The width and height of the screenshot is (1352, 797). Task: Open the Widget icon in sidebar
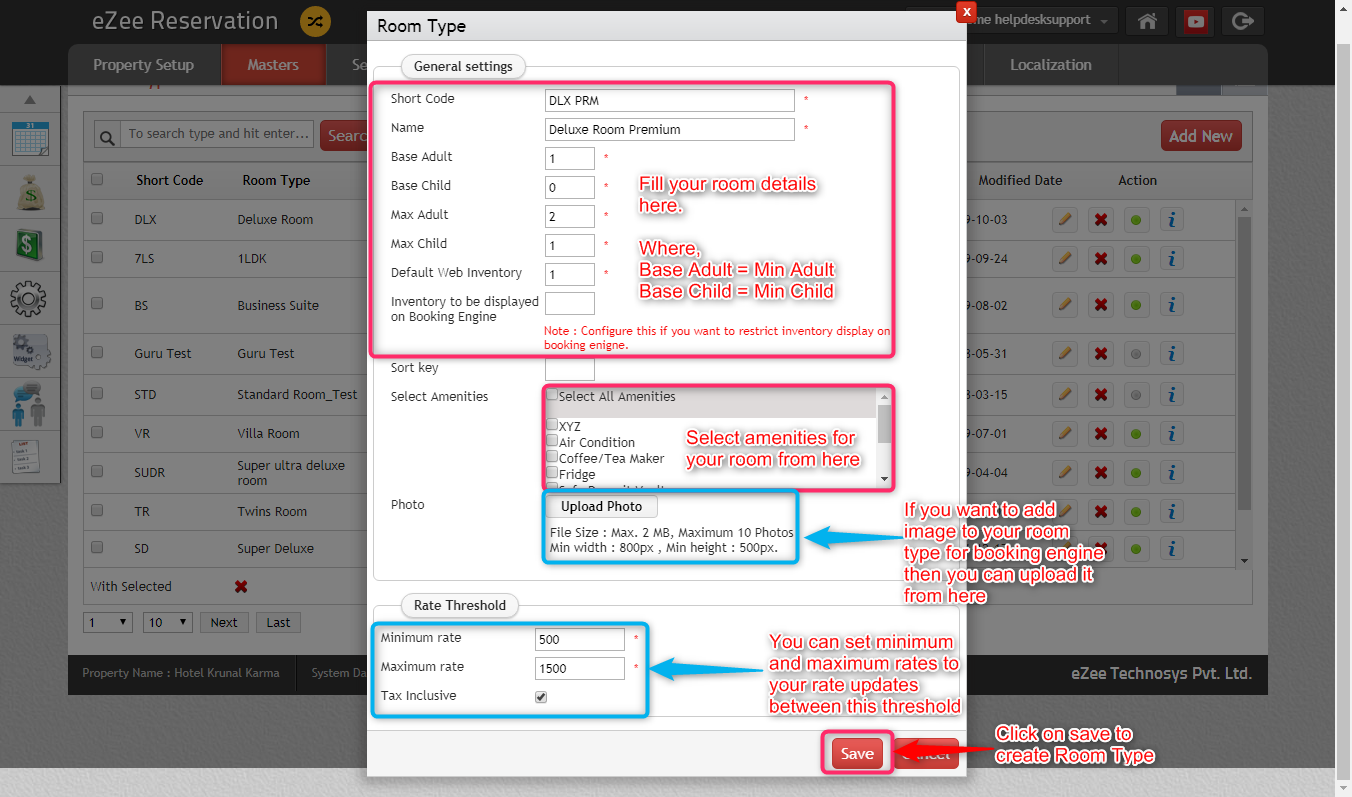pyautogui.click(x=30, y=352)
